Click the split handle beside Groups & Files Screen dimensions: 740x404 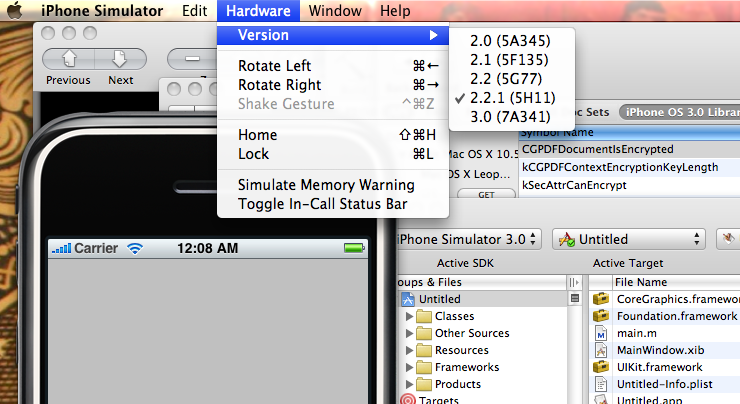[x=574, y=282]
